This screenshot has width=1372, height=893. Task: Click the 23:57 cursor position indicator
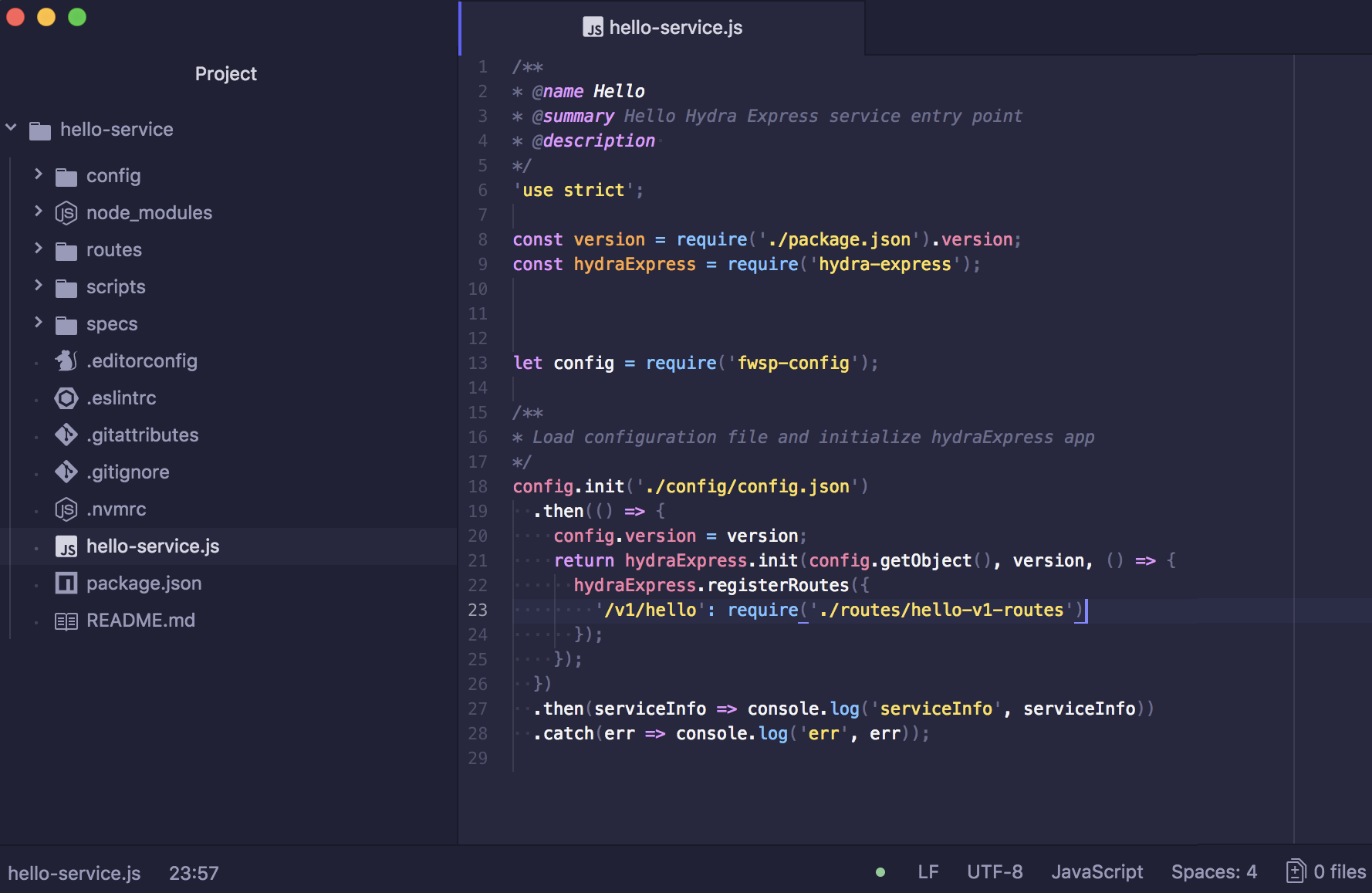194,873
